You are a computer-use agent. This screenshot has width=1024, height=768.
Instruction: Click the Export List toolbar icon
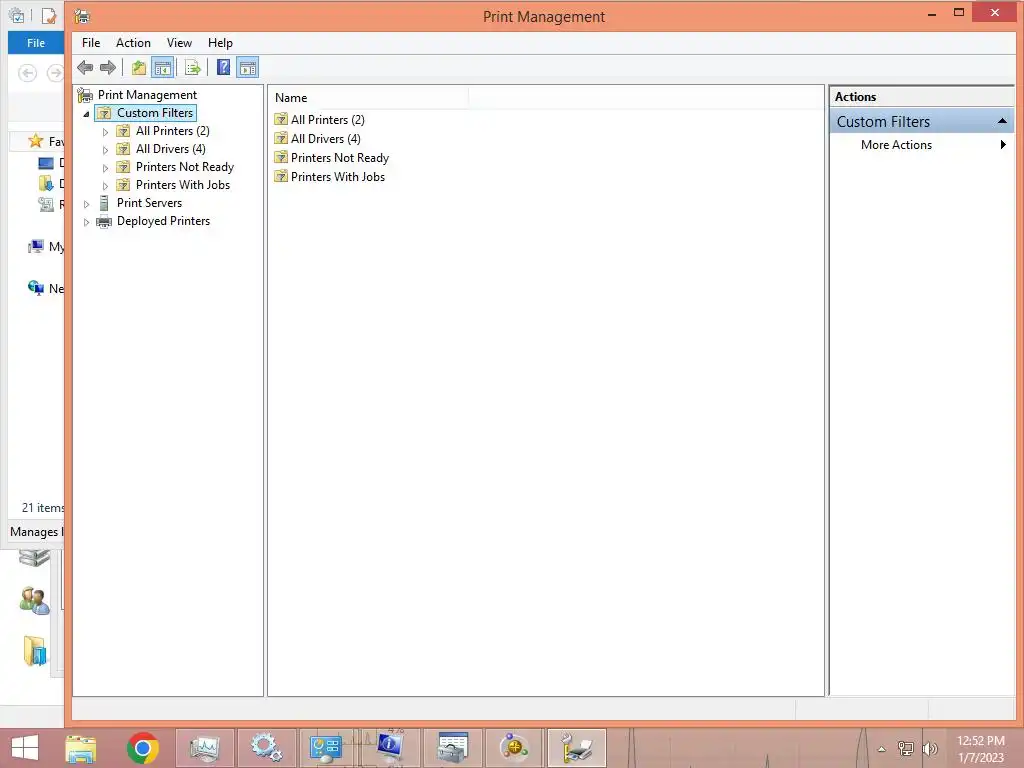point(193,67)
